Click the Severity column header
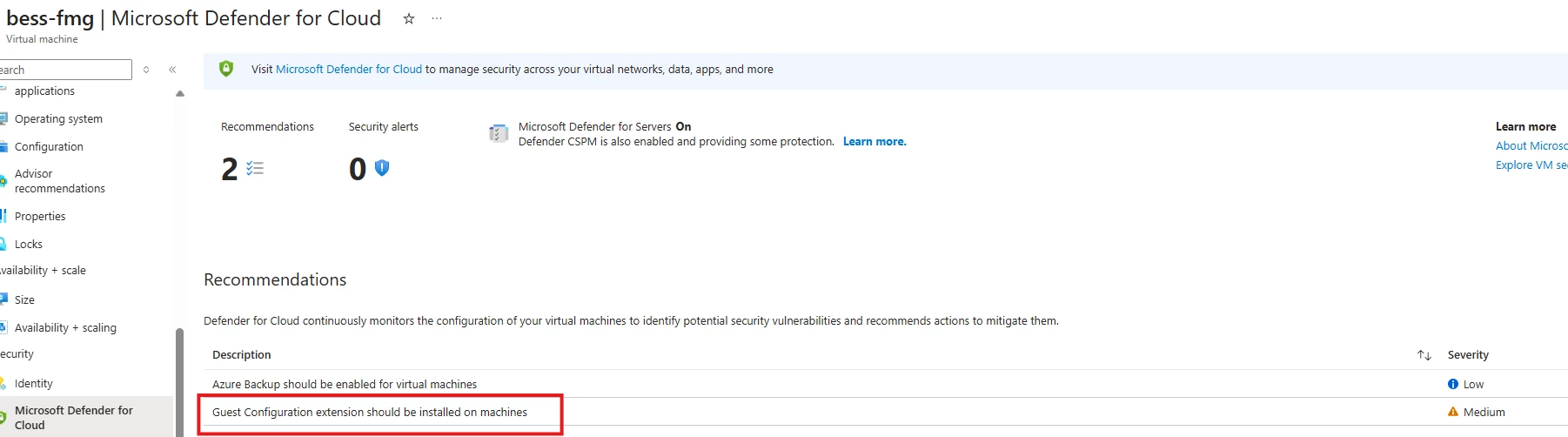 (x=1468, y=355)
